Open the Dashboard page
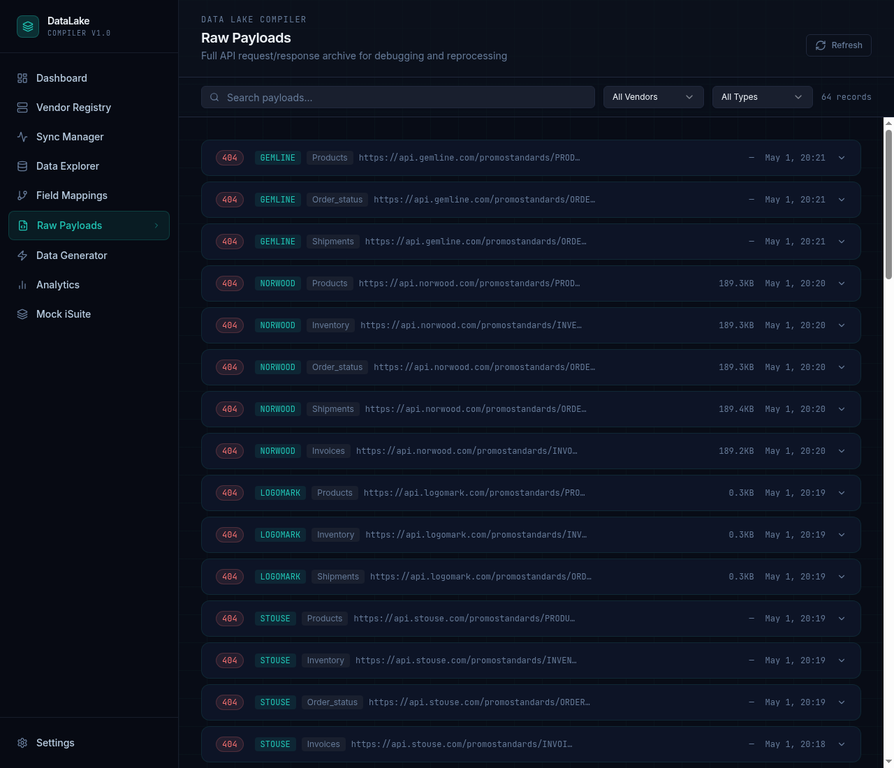 click(89, 78)
